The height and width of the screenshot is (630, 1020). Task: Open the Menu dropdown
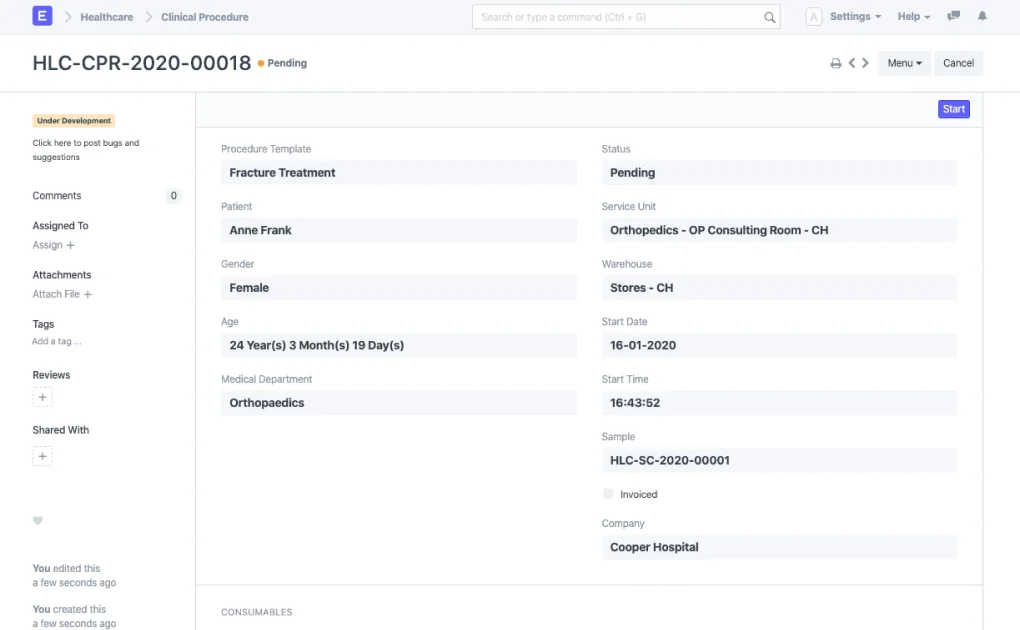point(904,62)
